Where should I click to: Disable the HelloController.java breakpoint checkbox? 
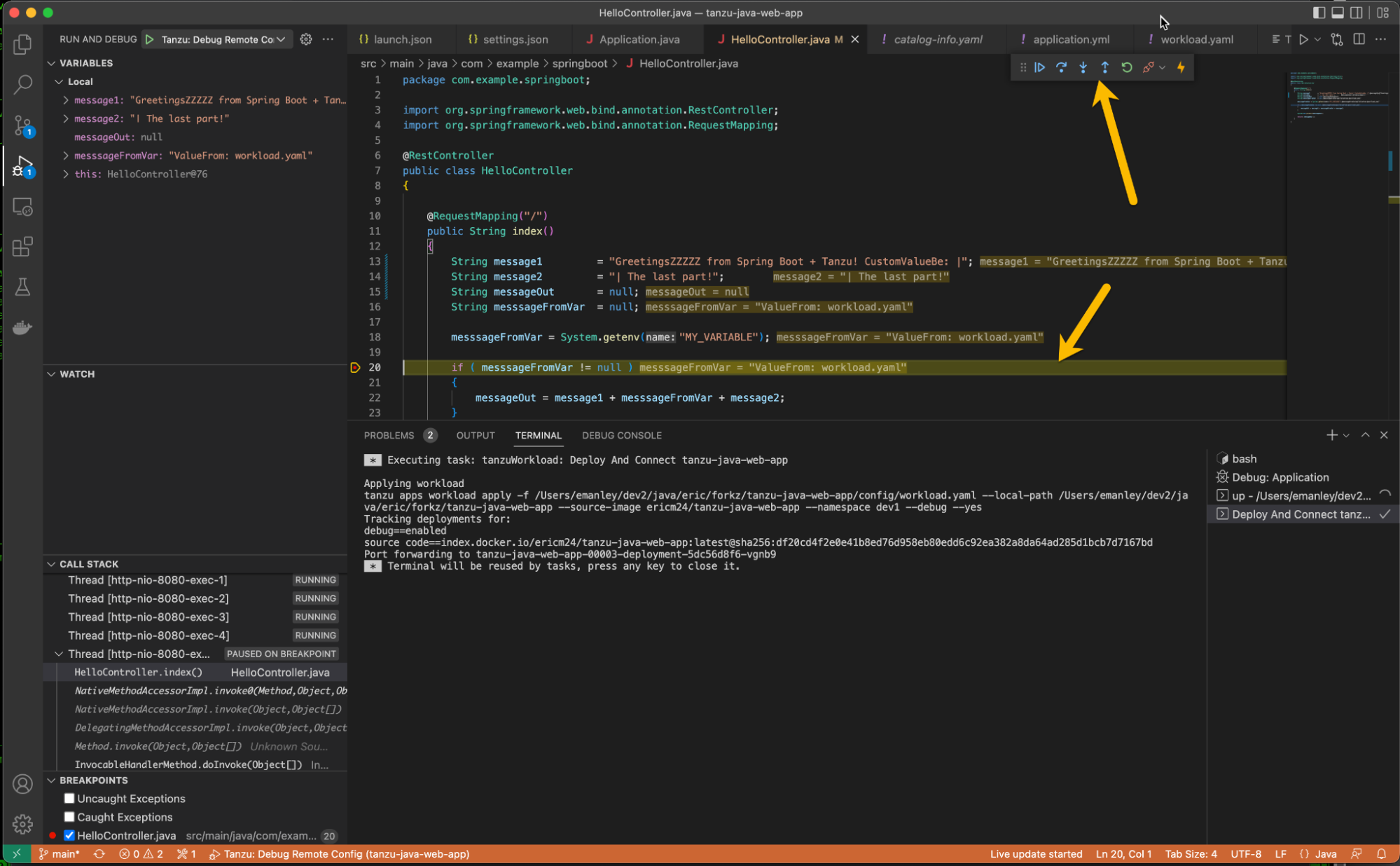[x=69, y=835]
